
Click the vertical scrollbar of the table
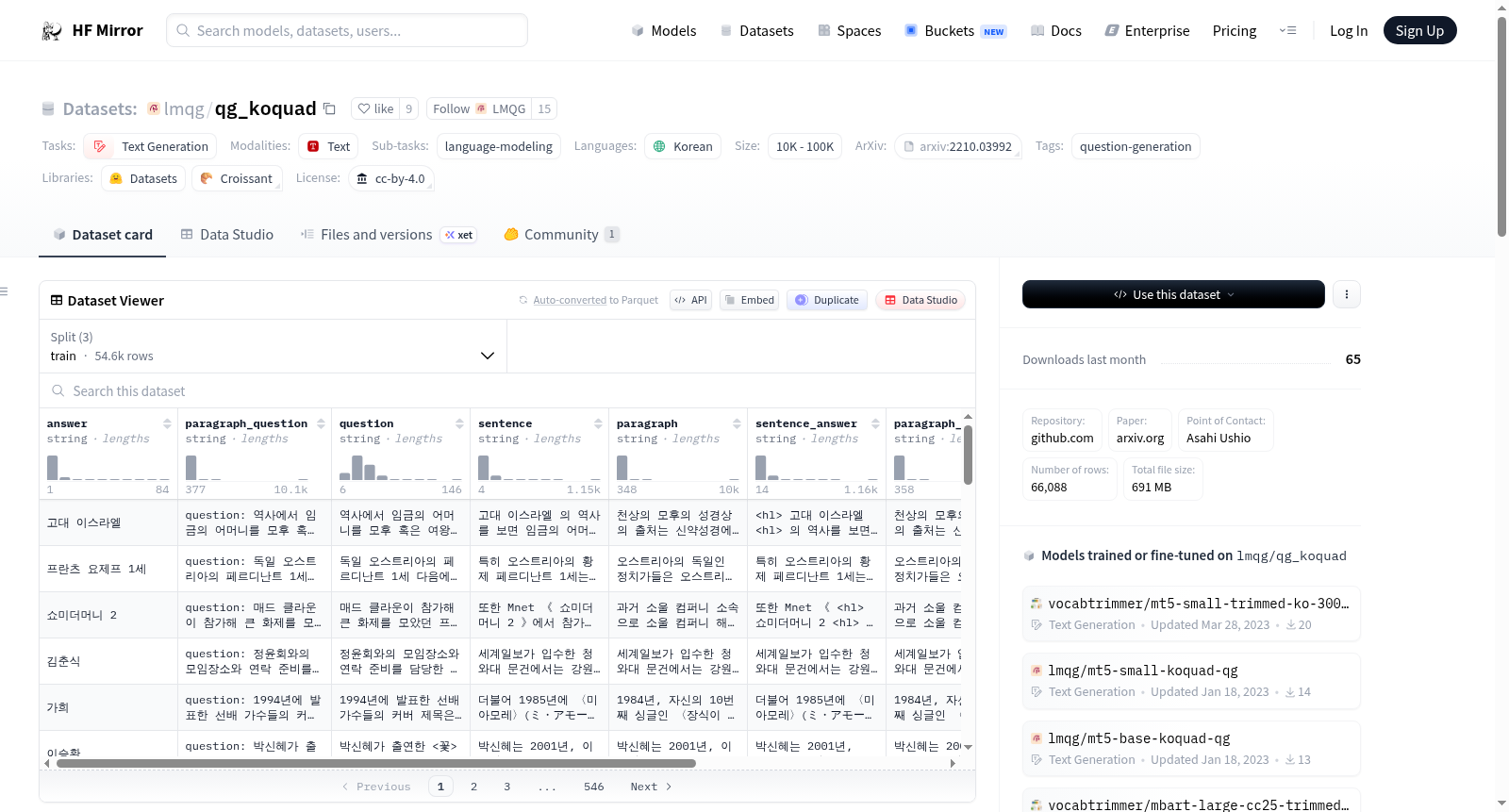pyautogui.click(x=968, y=455)
